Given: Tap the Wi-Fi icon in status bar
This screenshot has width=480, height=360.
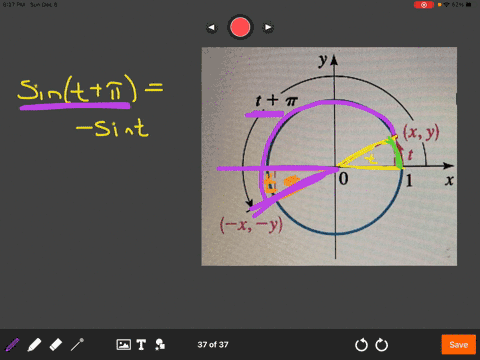Looking at the screenshot, I should point(447,5).
